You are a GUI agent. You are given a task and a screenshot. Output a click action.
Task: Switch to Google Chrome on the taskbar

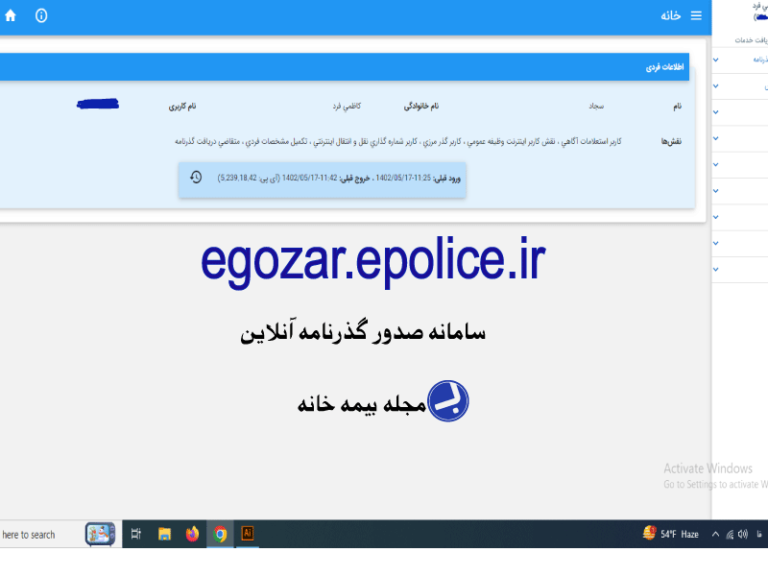tap(220, 534)
